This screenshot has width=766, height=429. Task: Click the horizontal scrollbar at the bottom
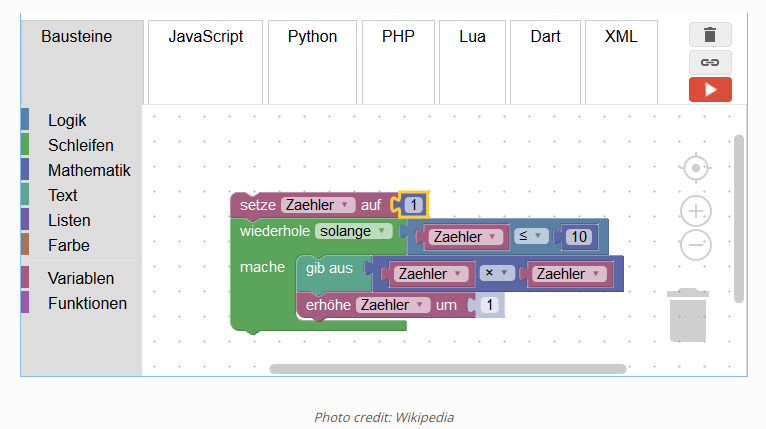pyautogui.click(x=447, y=369)
